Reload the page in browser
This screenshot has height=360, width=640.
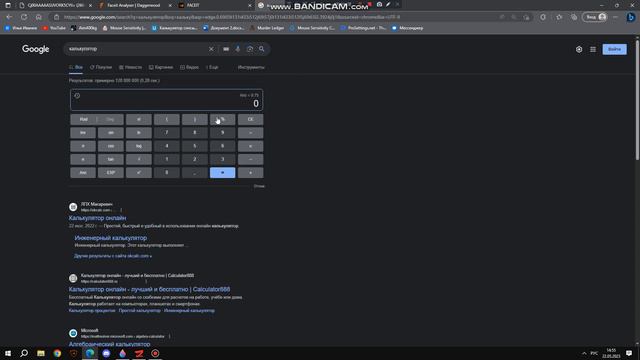[x=24, y=17]
